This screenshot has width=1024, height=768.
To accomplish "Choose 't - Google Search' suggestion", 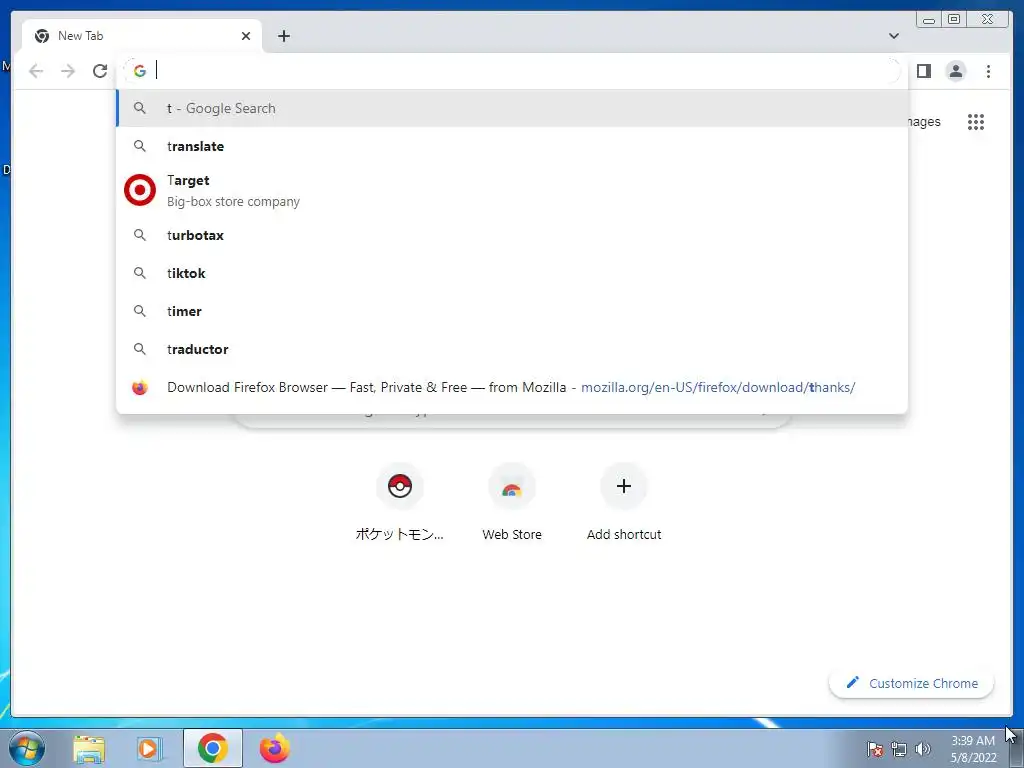I will click(512, 108).
